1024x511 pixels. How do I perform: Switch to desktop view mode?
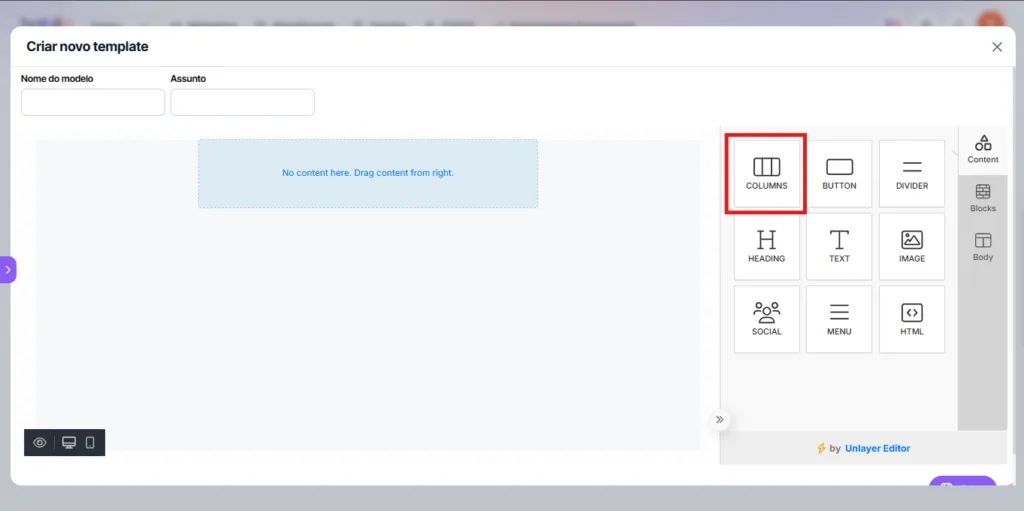pos(69,443)
